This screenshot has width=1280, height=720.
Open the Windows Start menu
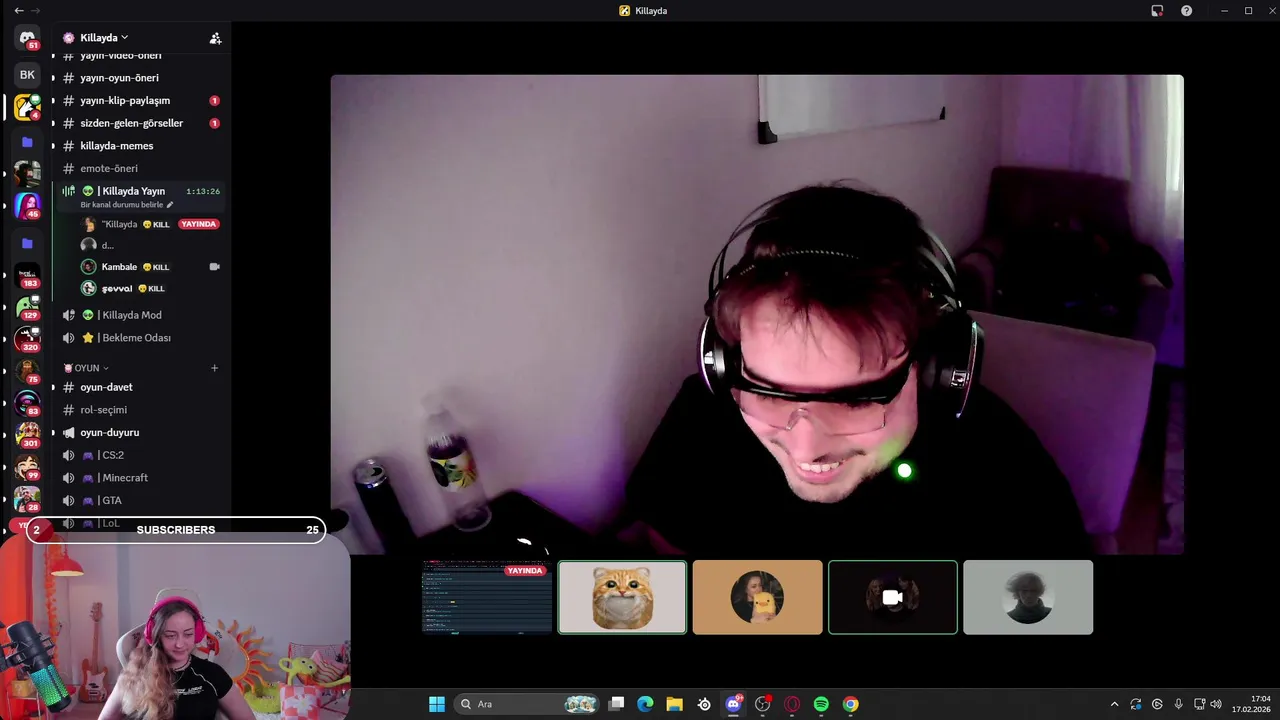point(437,704)
